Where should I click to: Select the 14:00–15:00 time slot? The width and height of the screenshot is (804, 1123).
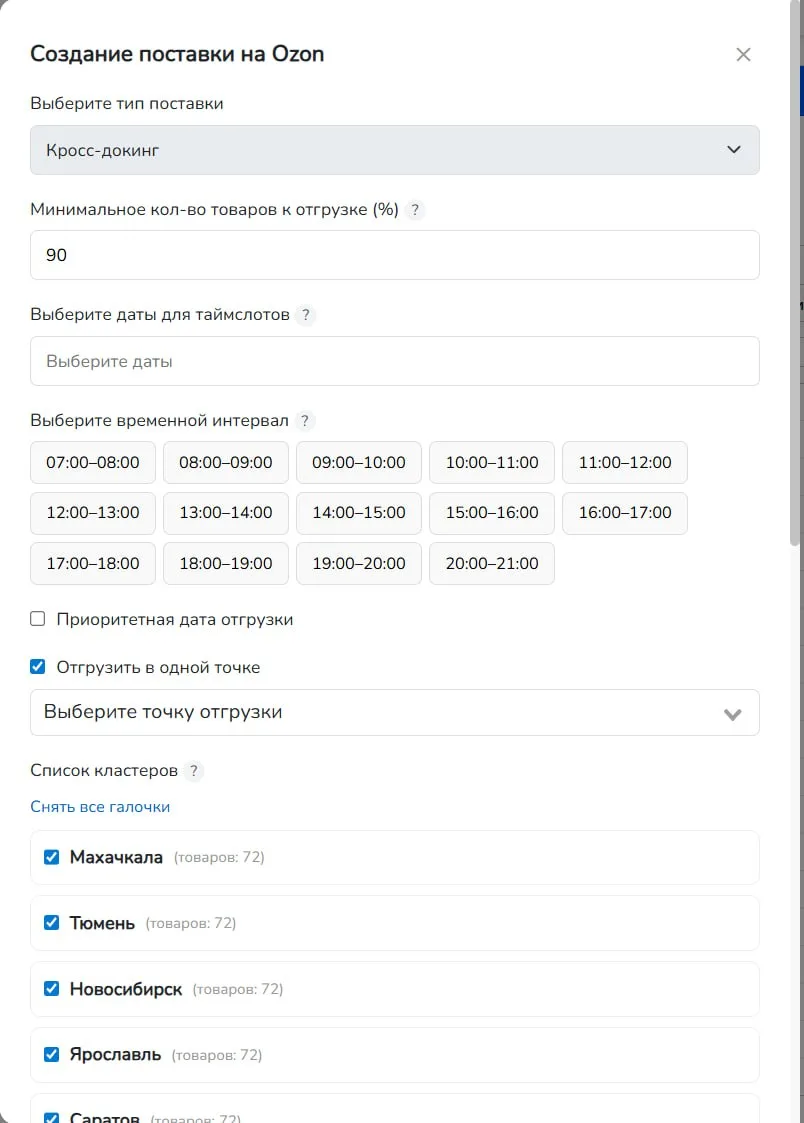(359, 513)
